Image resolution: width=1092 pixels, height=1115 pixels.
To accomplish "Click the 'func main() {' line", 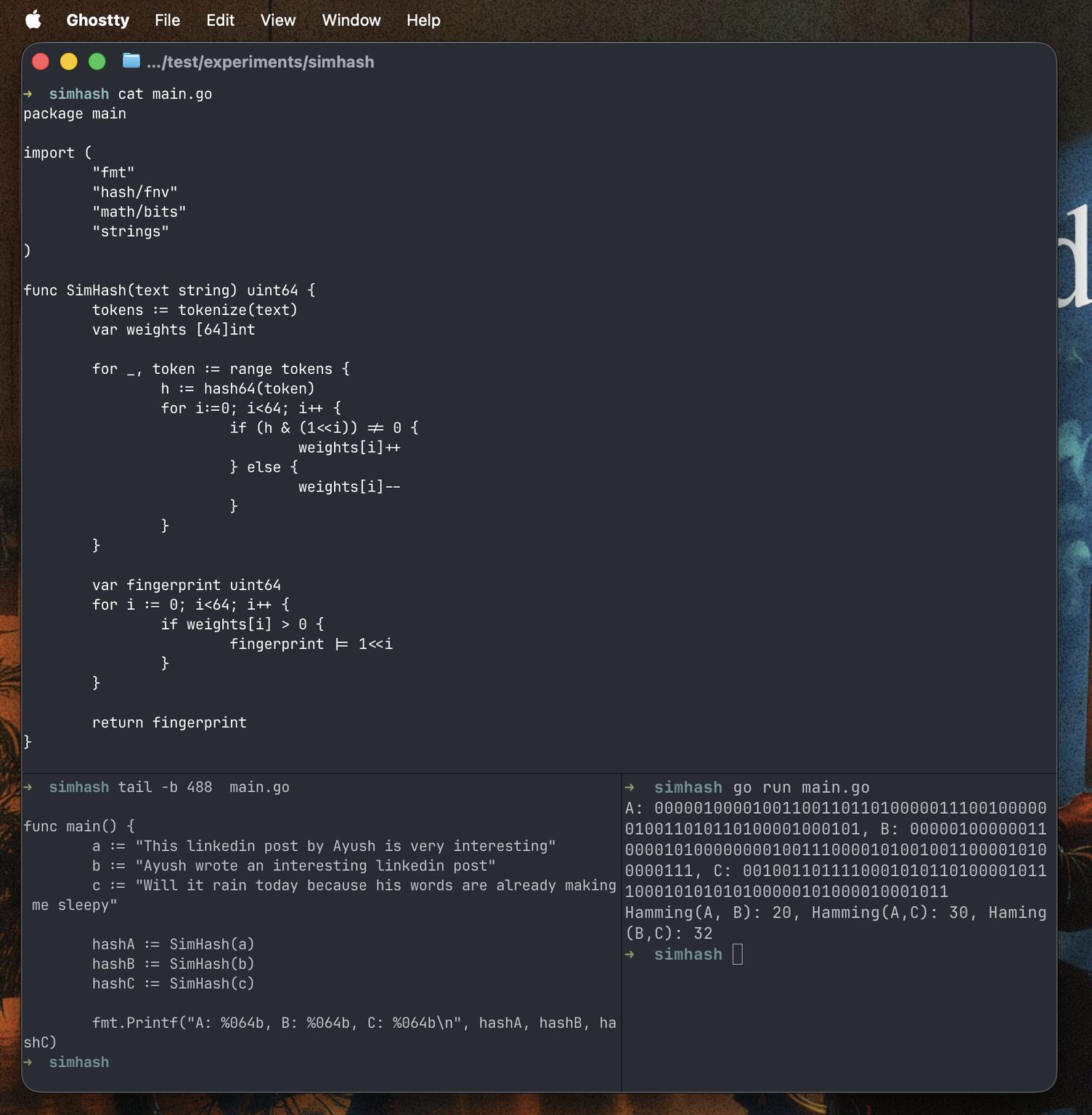I will [79, 826].
